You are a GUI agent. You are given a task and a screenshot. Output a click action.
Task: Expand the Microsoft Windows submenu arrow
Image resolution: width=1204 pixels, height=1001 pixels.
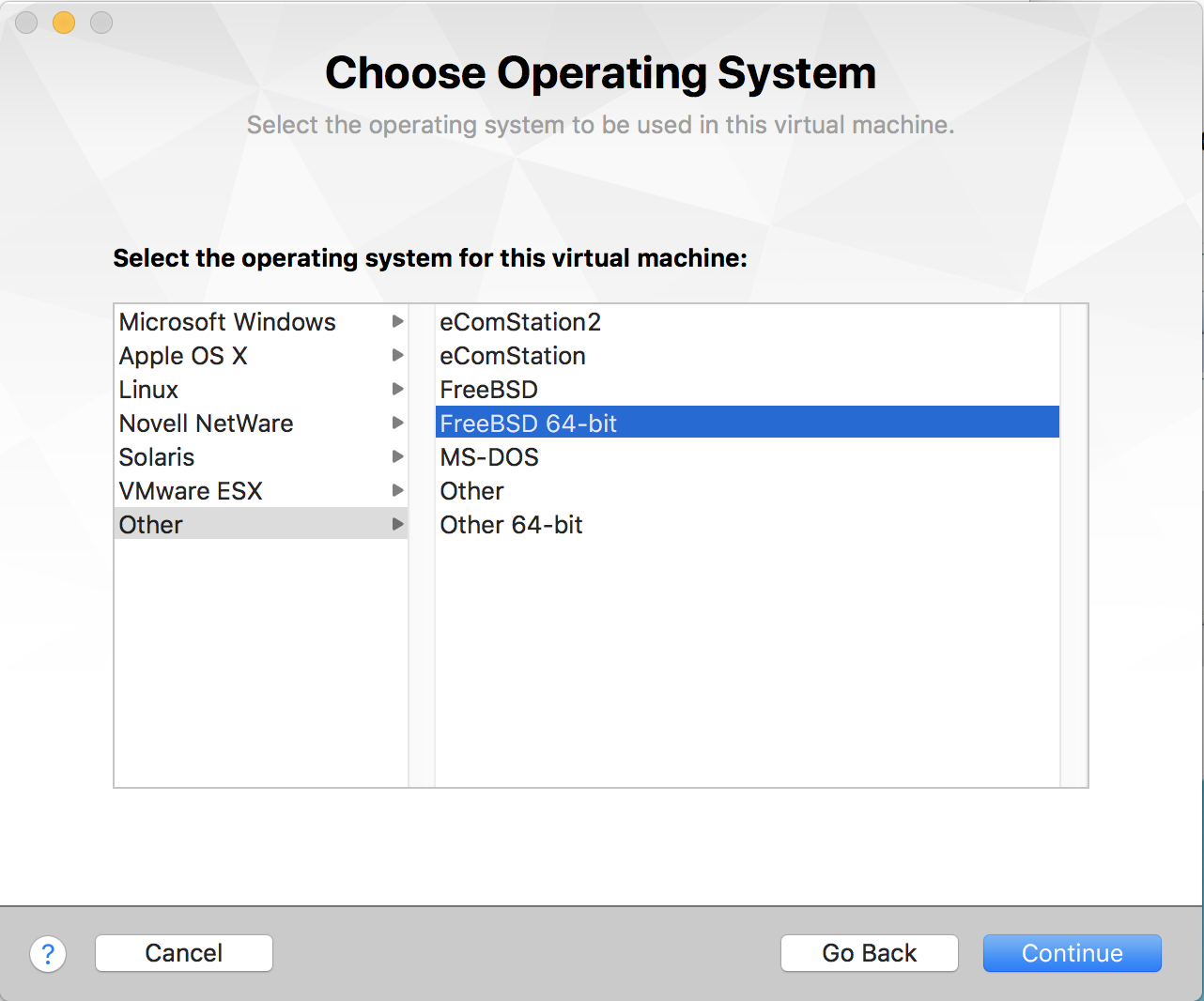[x=397, y=322]
